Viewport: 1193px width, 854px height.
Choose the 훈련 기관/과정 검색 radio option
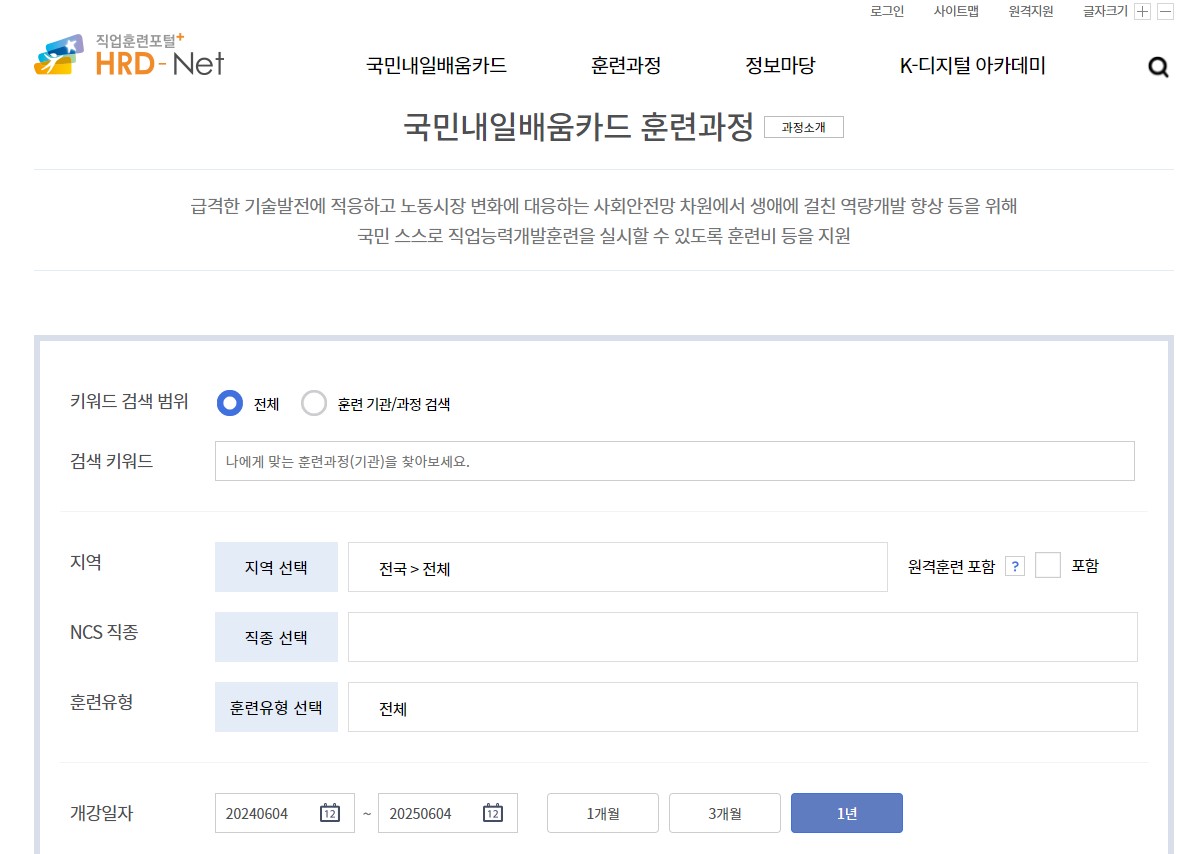pyautogui.click(x=314, y=403)
